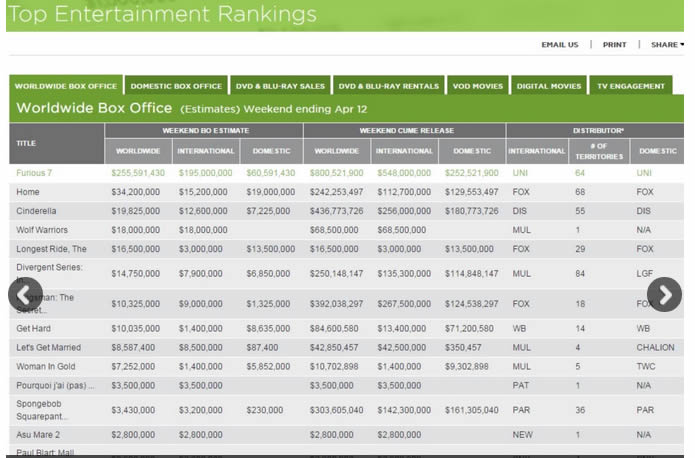Click the $392,038,297 worldwide cume value
Image resolution: width=695 pixels, height=458 pixels.
336,304
